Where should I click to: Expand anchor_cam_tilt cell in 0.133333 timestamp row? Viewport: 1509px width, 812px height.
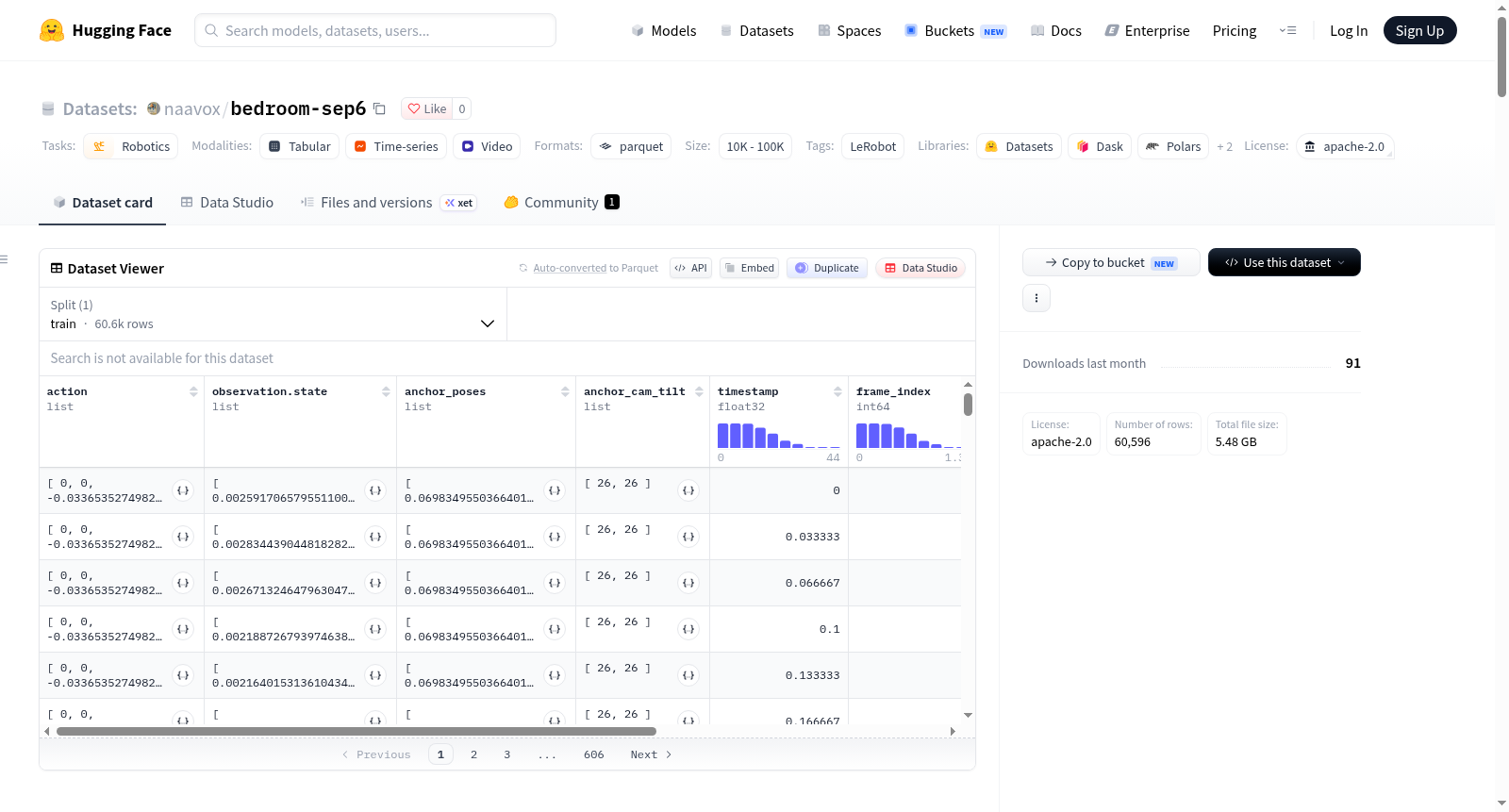(688, 675)
